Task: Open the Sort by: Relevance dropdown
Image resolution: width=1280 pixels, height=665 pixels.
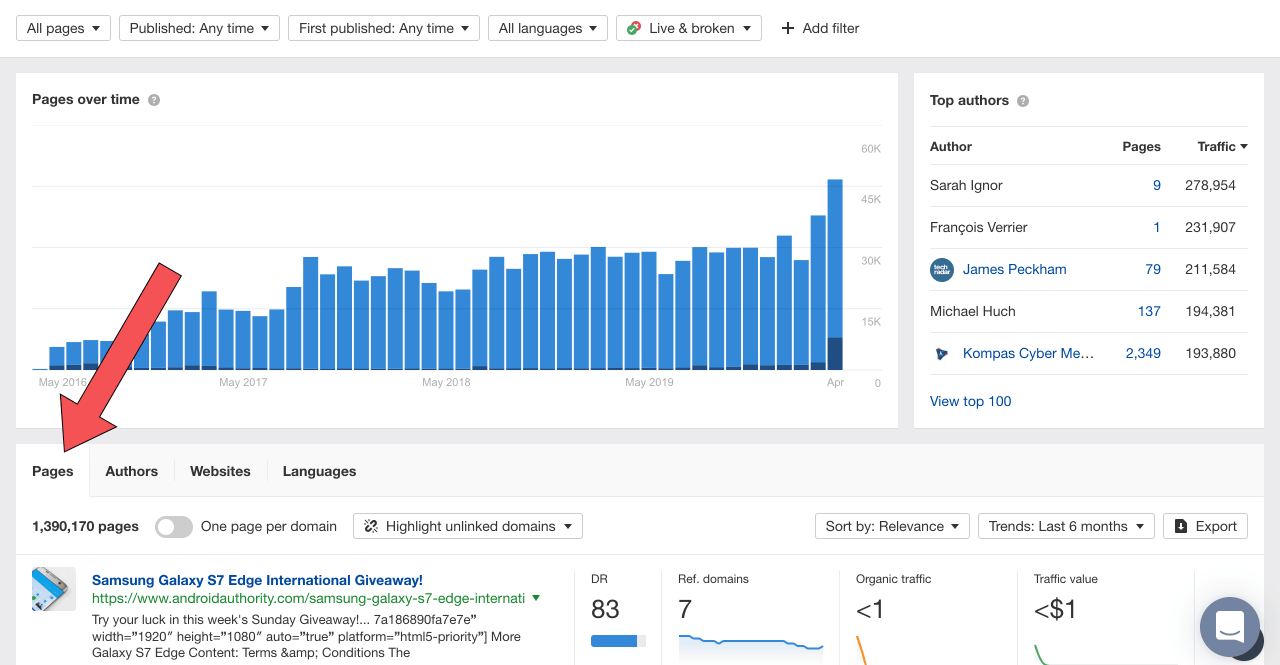Action: 892,526
